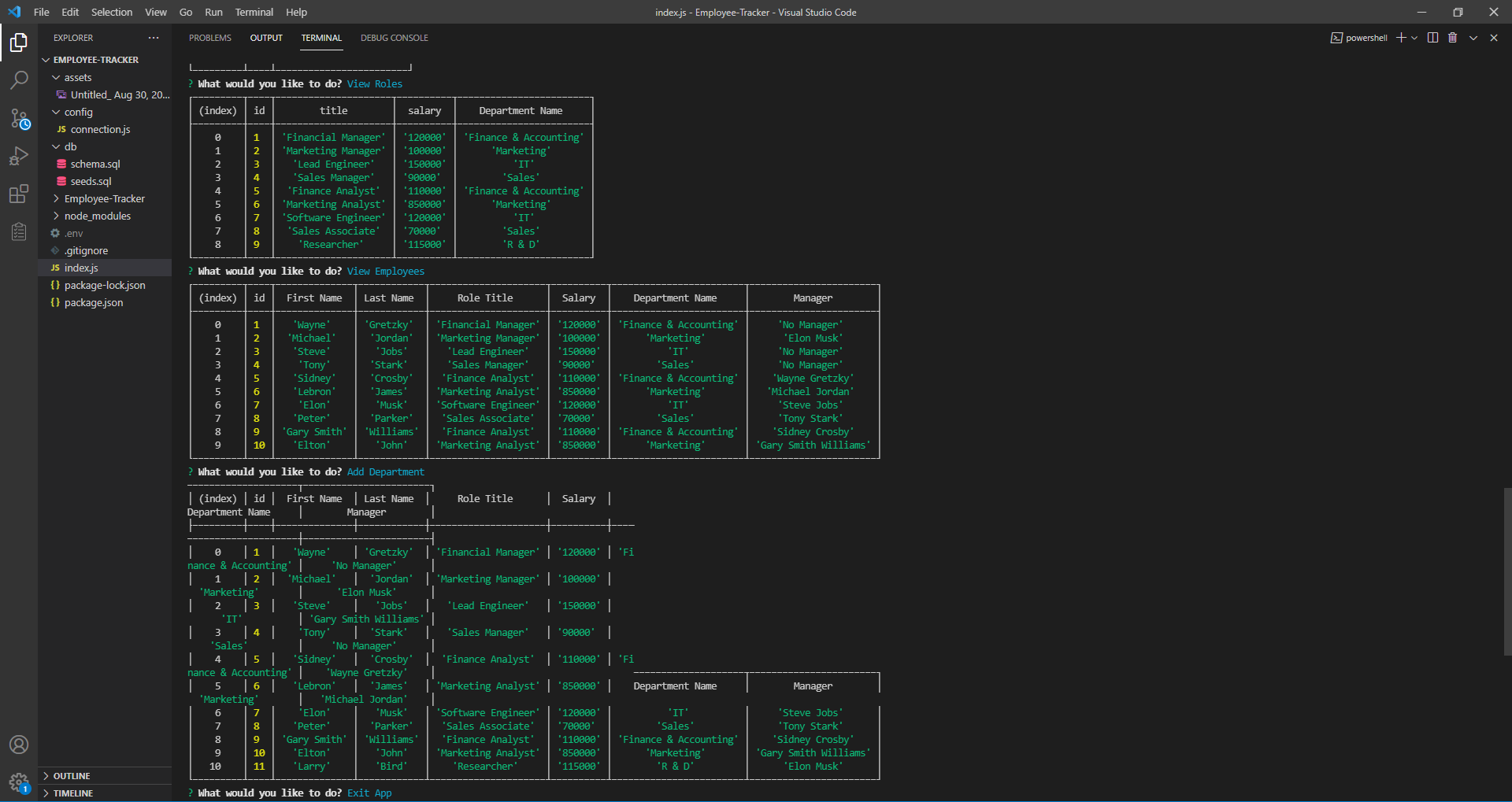Switch to the PROBLEMS tab

[210, 38]
